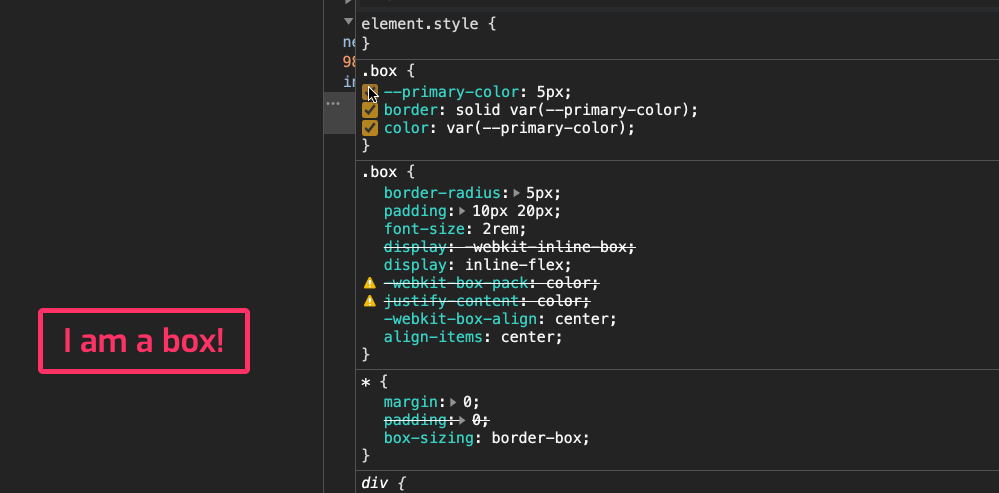This screenshot has width=999, height=493.
Task: Click warning icon next to justify-content
Action: 370,301
